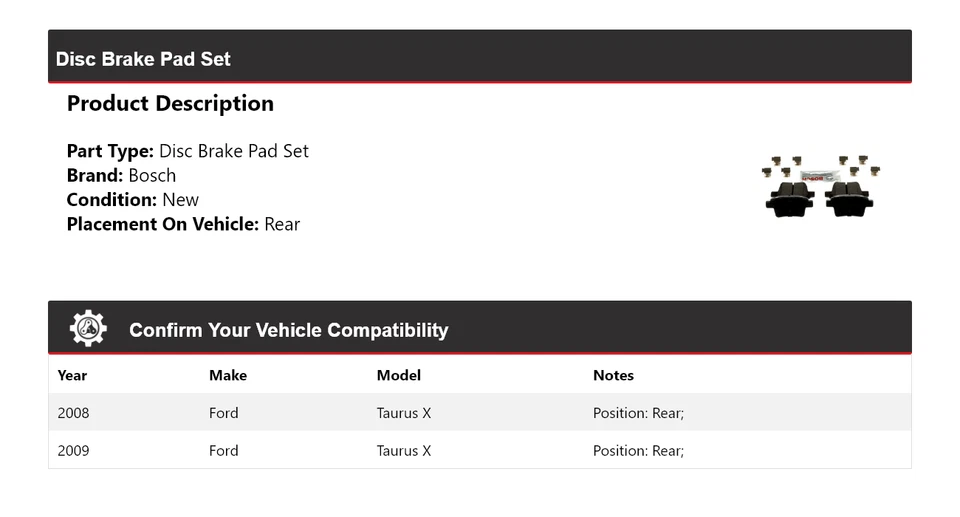Click Taurus X in the 2008 row

[x=403, y=413]
